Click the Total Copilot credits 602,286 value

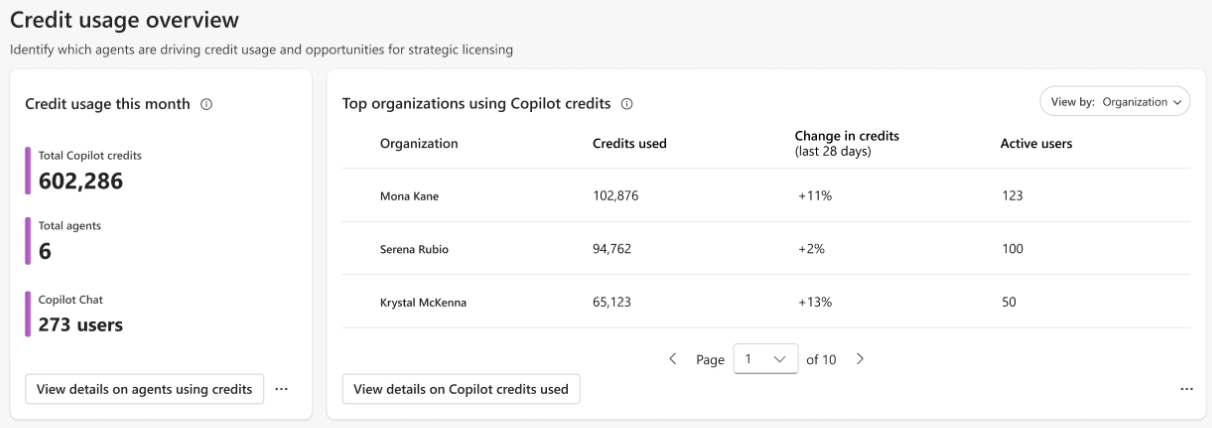coord(81,181)
